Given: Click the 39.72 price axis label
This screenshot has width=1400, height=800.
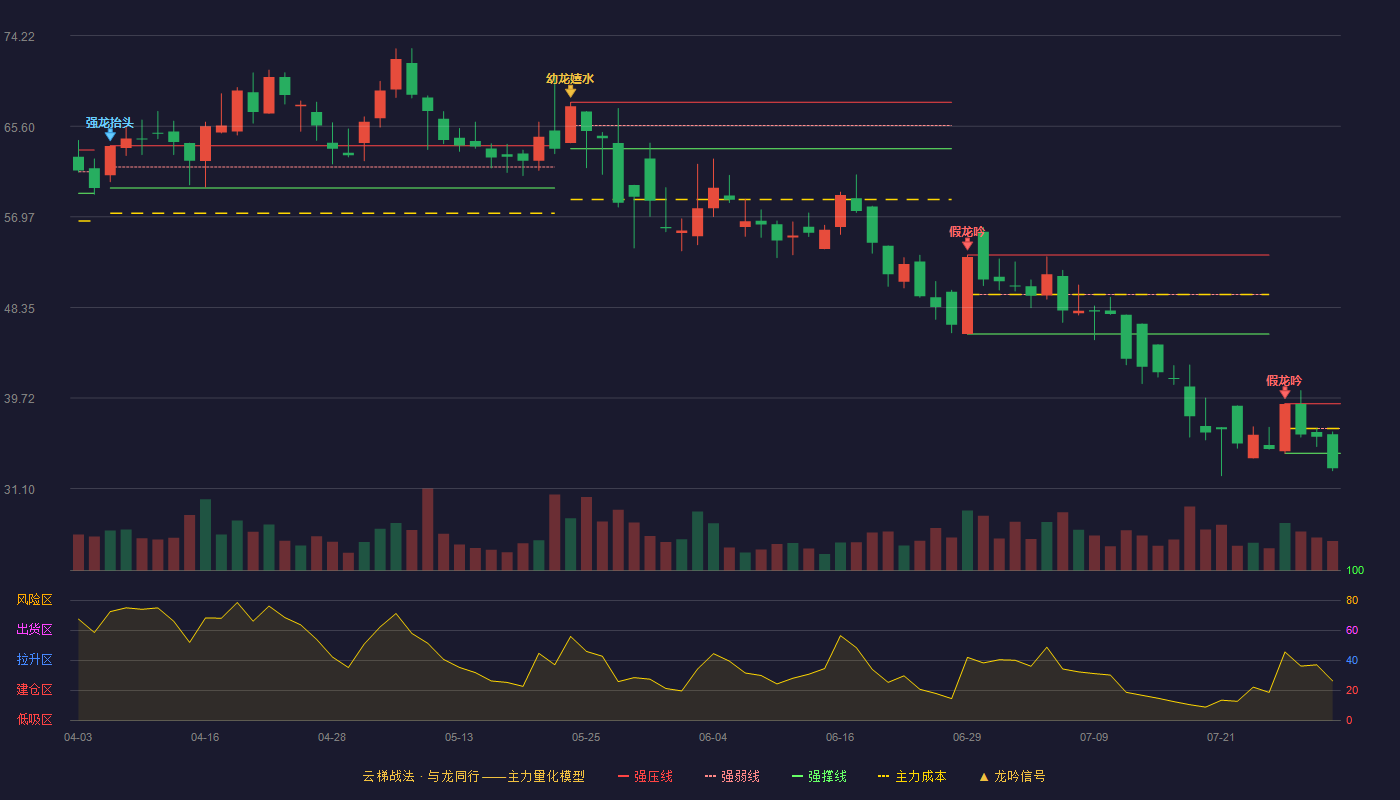Looking at the screenshot, I should [x=19, y=399].
